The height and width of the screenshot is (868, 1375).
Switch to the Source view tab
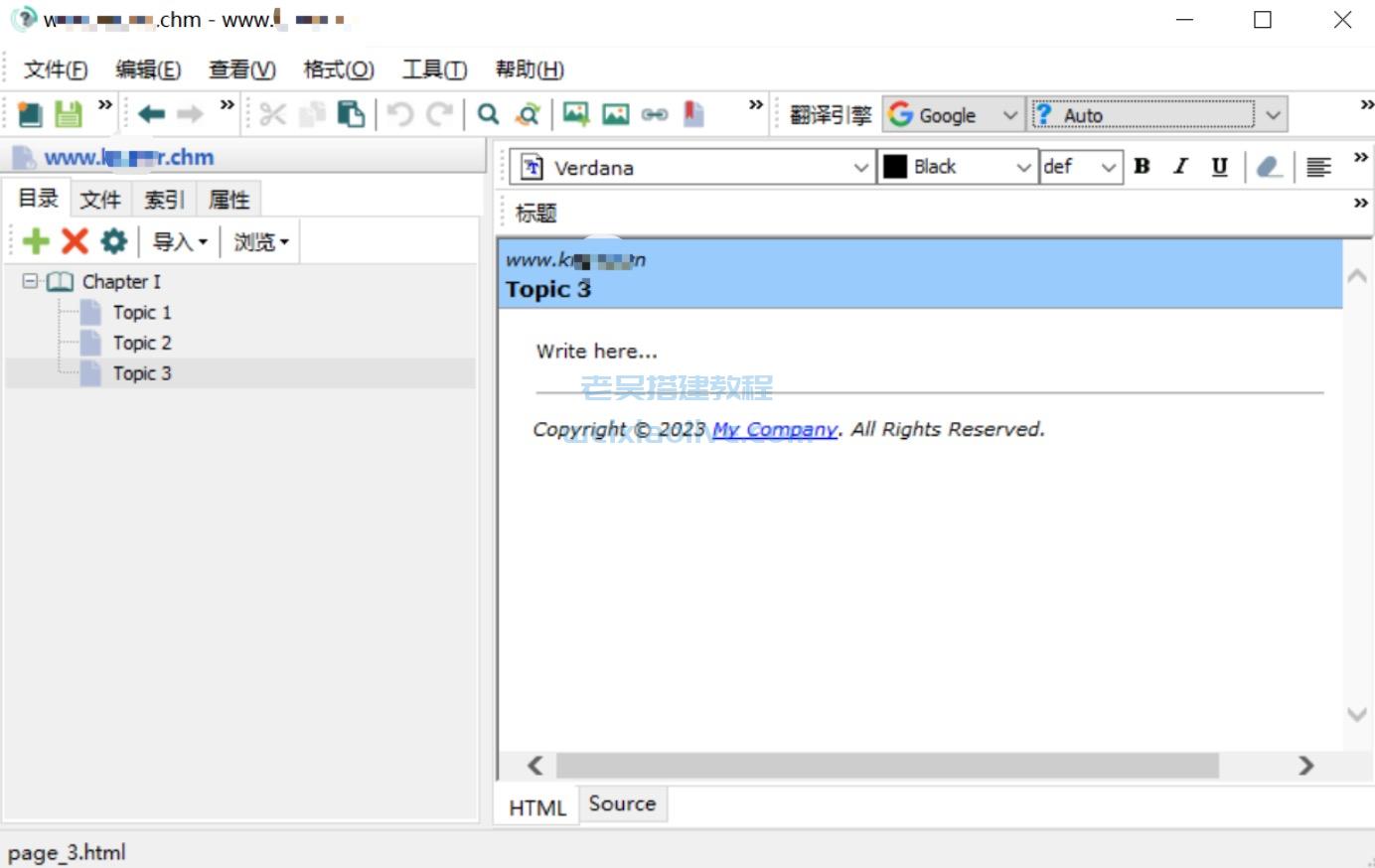pyautogui.click(x=622, y=803)
